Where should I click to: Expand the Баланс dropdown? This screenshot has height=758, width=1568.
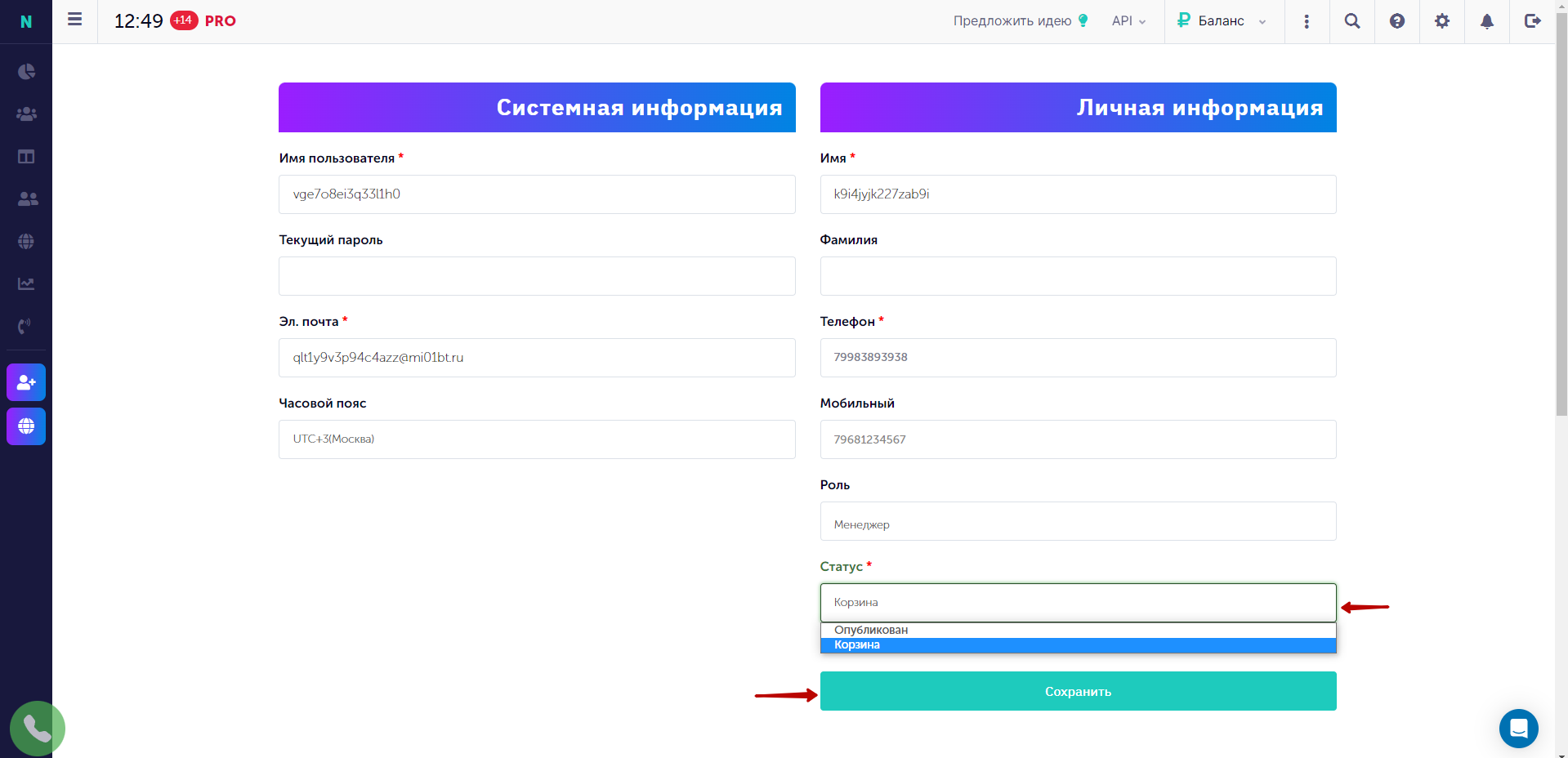1222,21
